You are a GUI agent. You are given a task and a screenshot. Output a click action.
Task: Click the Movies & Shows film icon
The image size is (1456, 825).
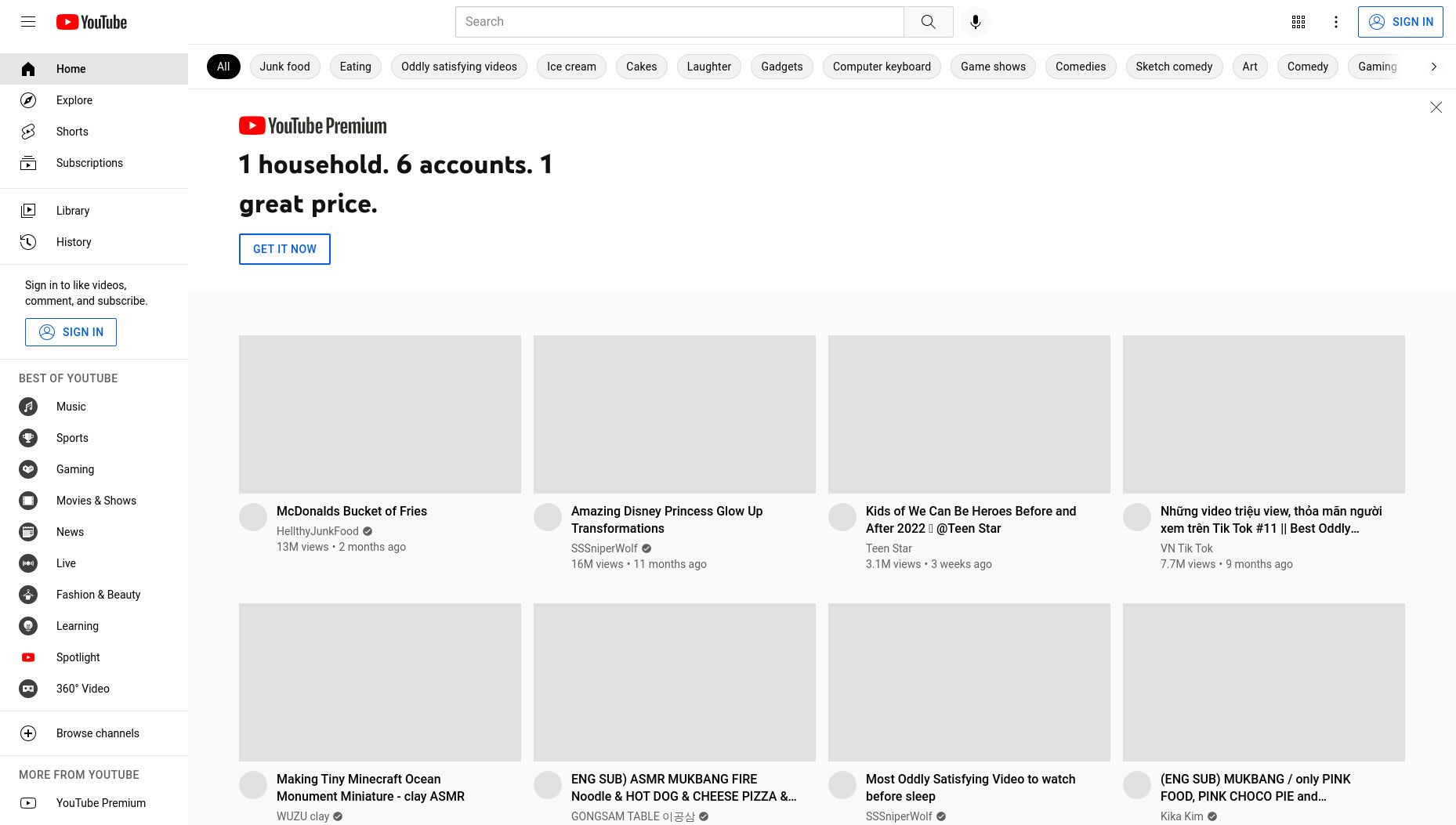point(28,501)
